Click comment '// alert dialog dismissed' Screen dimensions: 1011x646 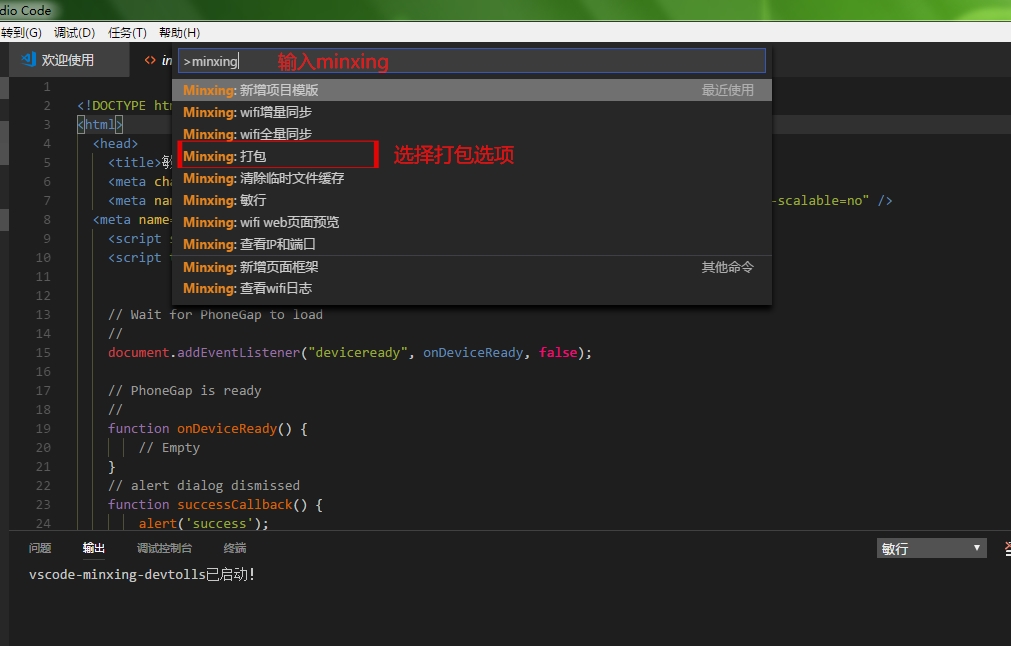(204, 485)
